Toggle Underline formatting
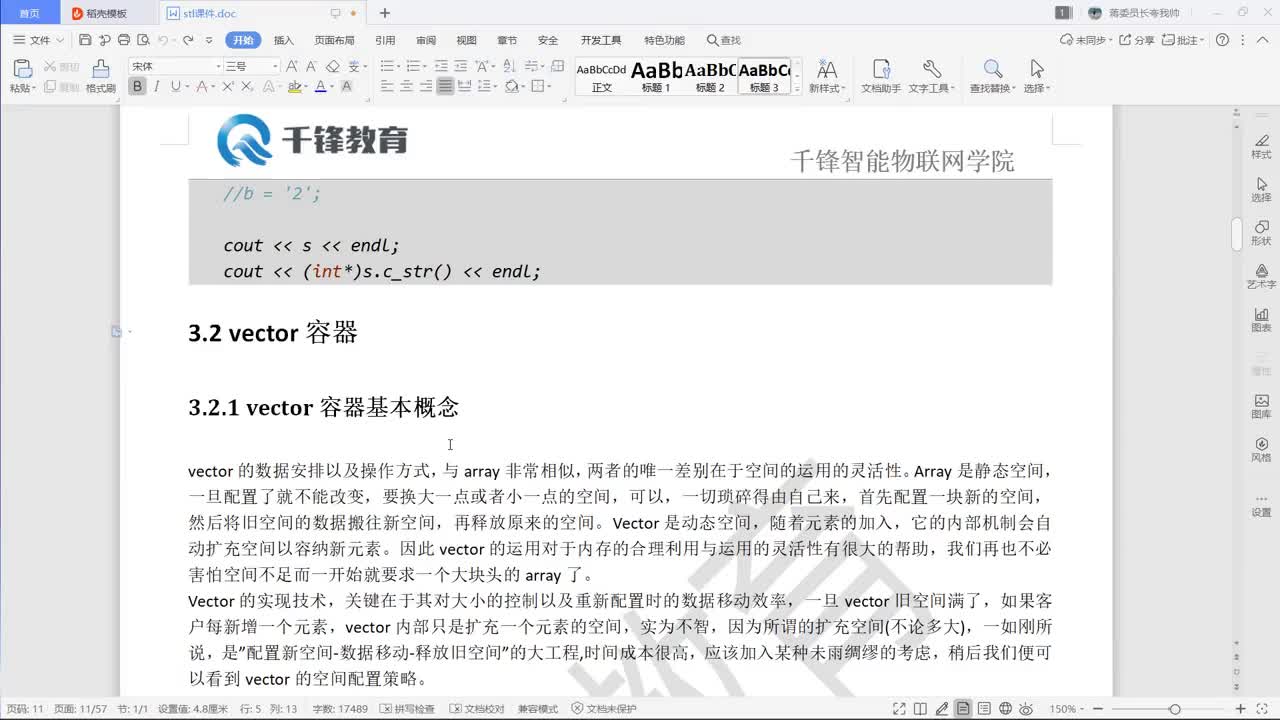1280x720 pixels. tap(176, 87)
